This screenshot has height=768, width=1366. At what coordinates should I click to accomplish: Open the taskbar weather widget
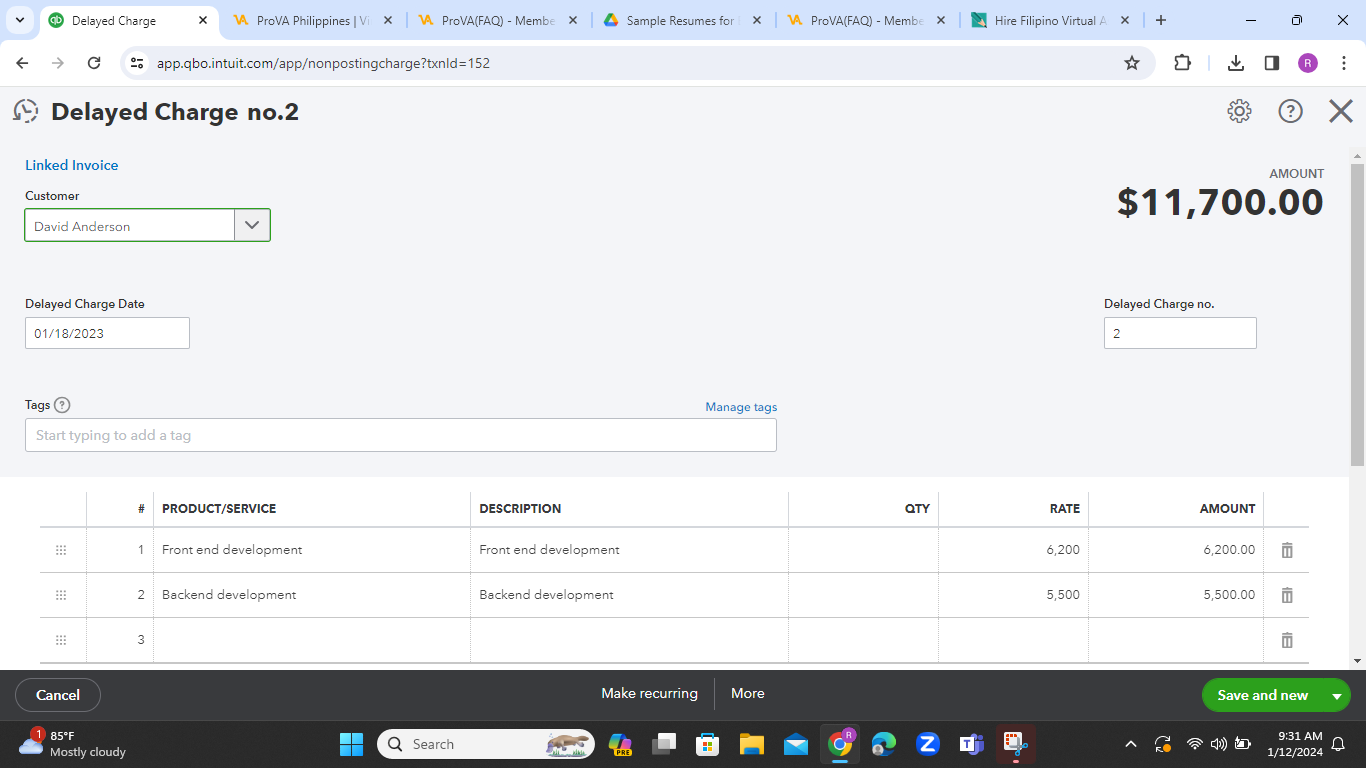72,744
